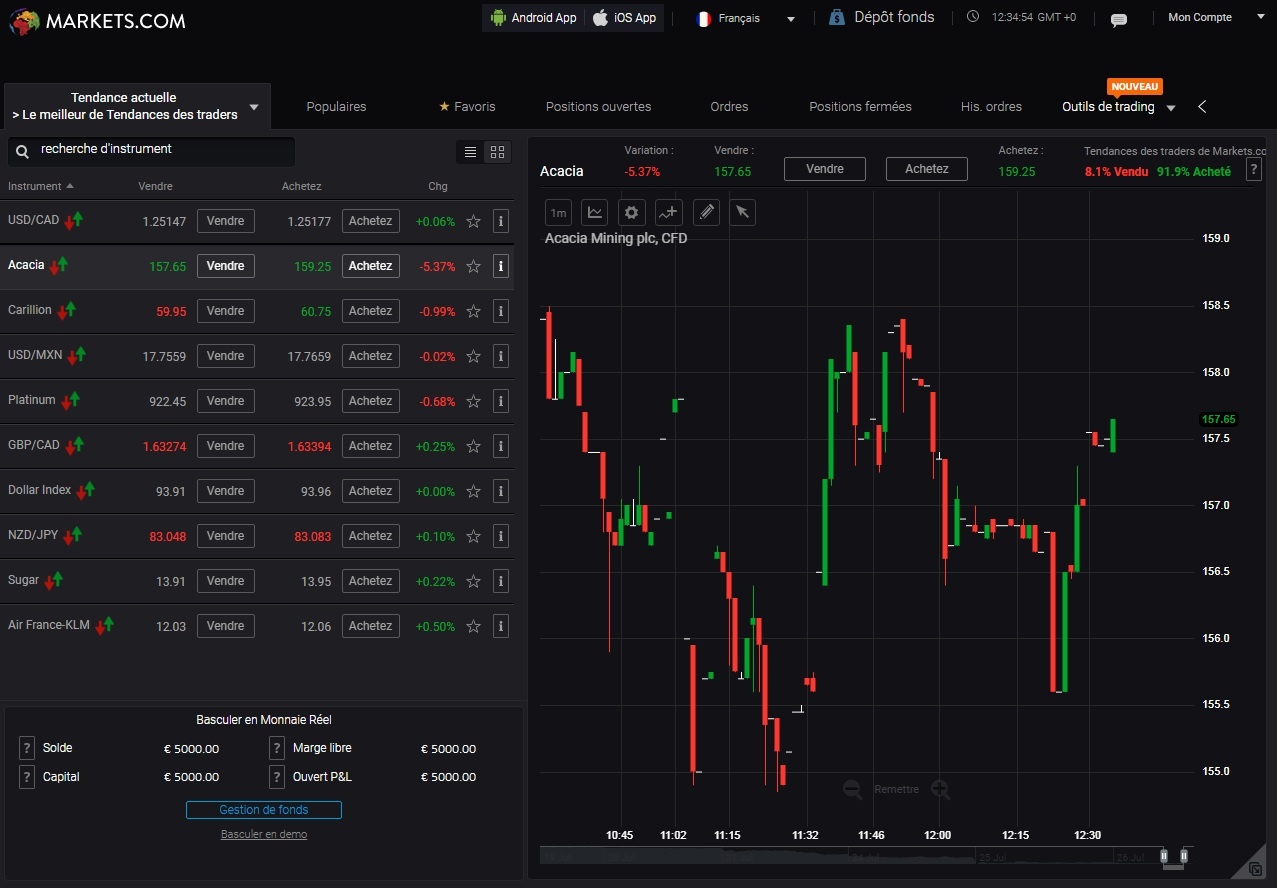
Task: Select the pencil drawing tool
Action: (706, 212)
